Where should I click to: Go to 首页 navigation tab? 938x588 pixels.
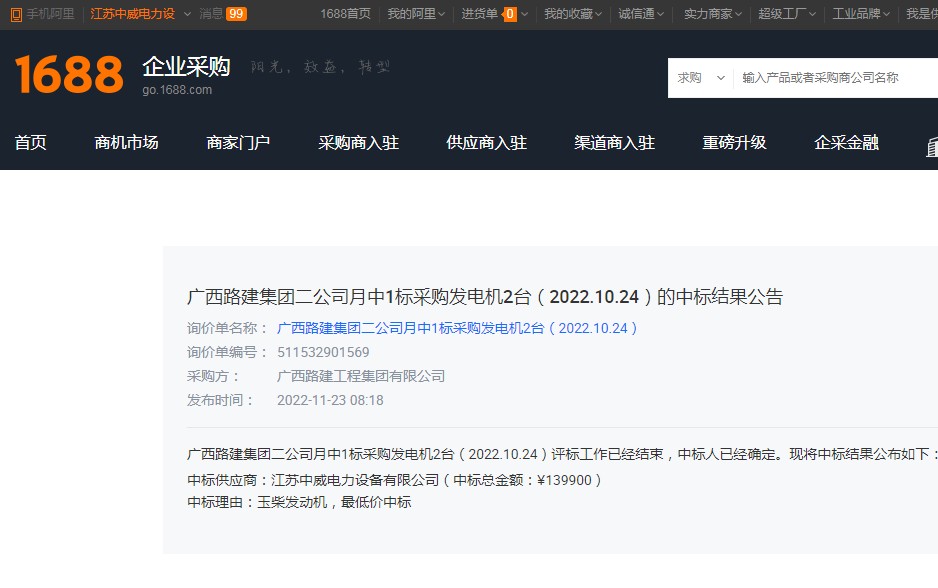tap(31, 142)
